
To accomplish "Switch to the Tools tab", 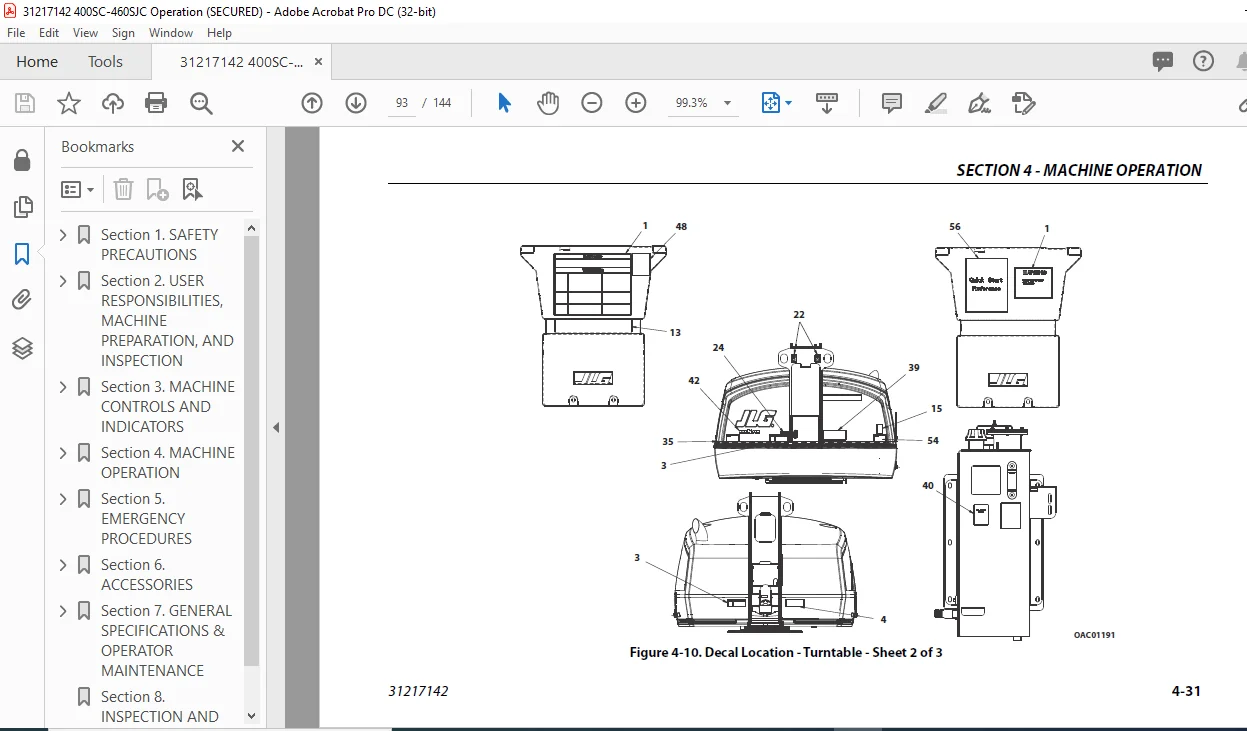I will (x=105, y=62).
